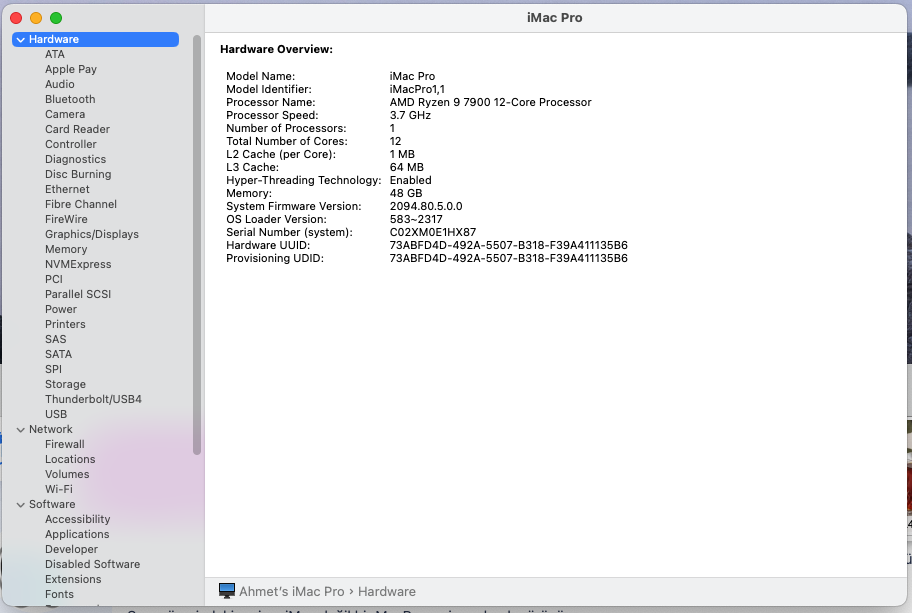Select Hardware breadcrumb in path bar
This screenshot has width=912, height=613.
[x=387, y=591]
